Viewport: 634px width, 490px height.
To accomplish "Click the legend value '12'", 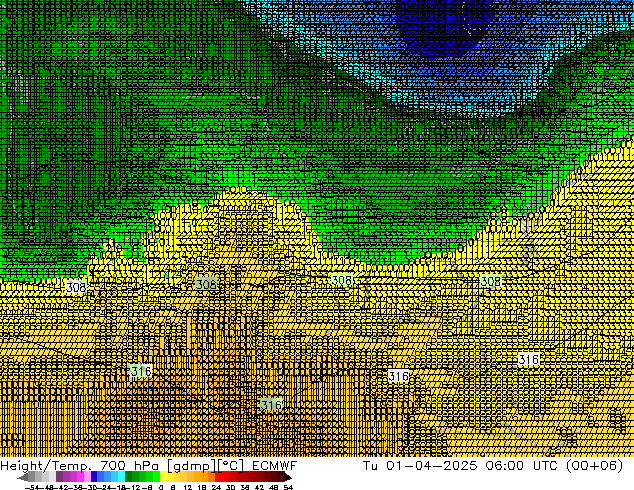I will coord(188,487).
